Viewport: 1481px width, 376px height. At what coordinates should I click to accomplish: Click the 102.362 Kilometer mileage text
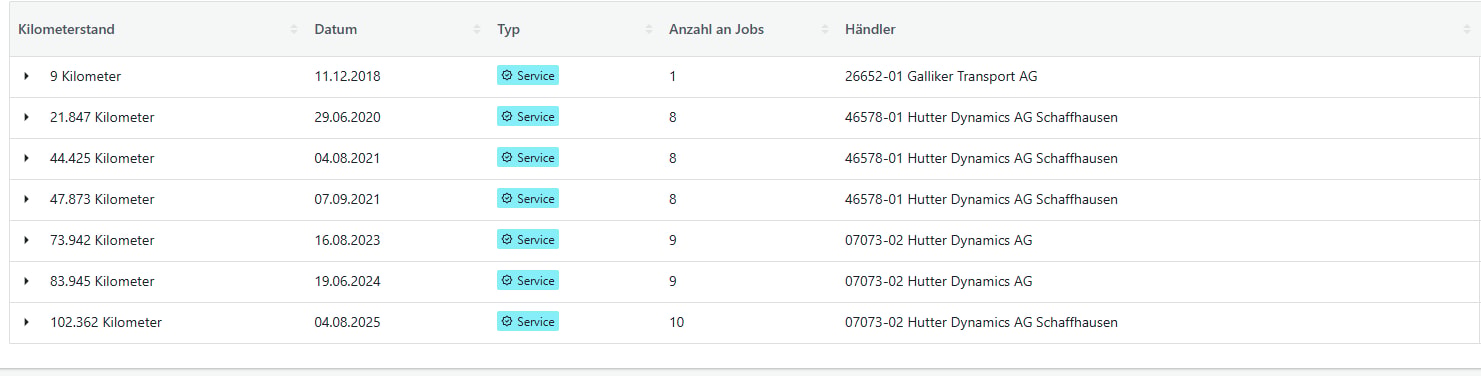pyautogui.click(x=106, y=322)
